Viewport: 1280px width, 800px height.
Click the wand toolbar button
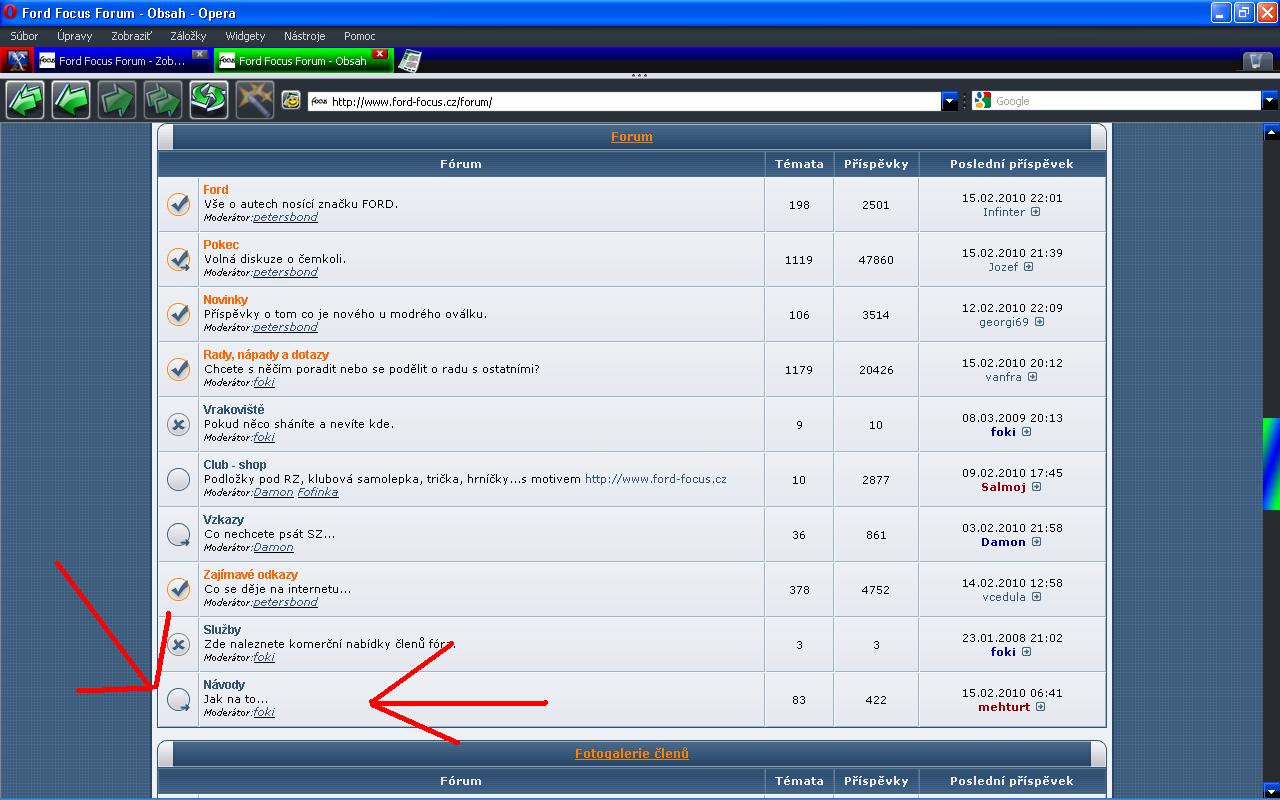255,101
